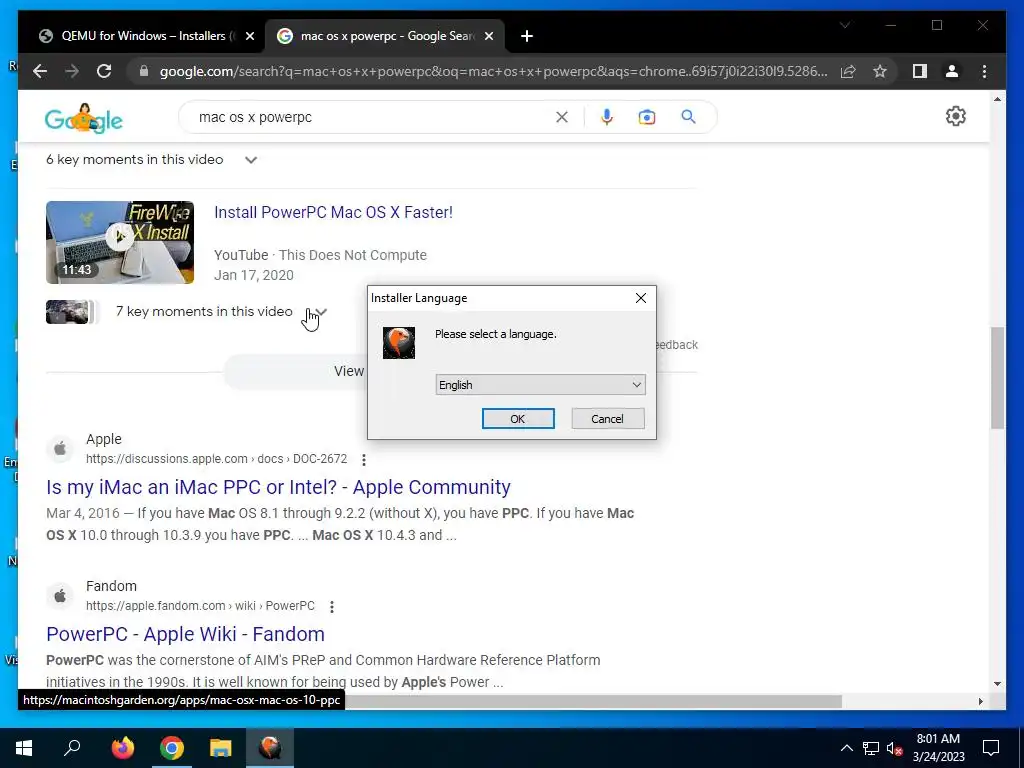Reload the current page

coord(104,71)
